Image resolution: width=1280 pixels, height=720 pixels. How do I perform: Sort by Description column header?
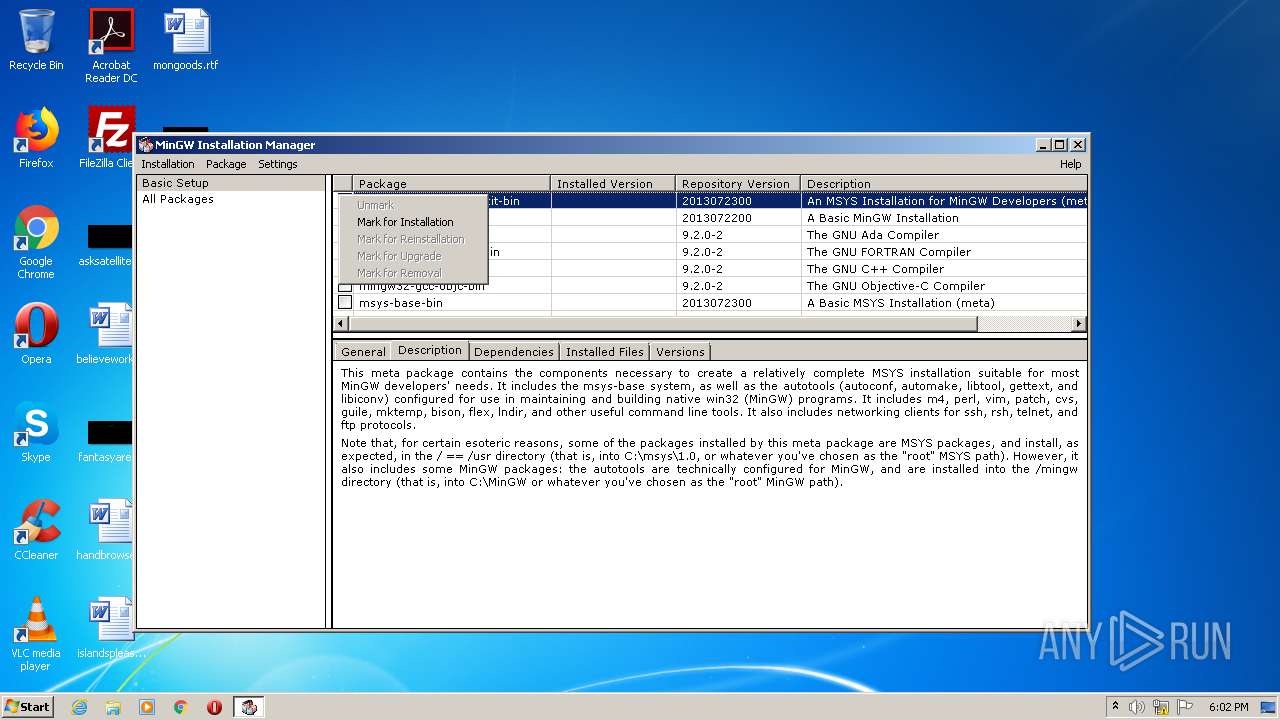point(944,184)
